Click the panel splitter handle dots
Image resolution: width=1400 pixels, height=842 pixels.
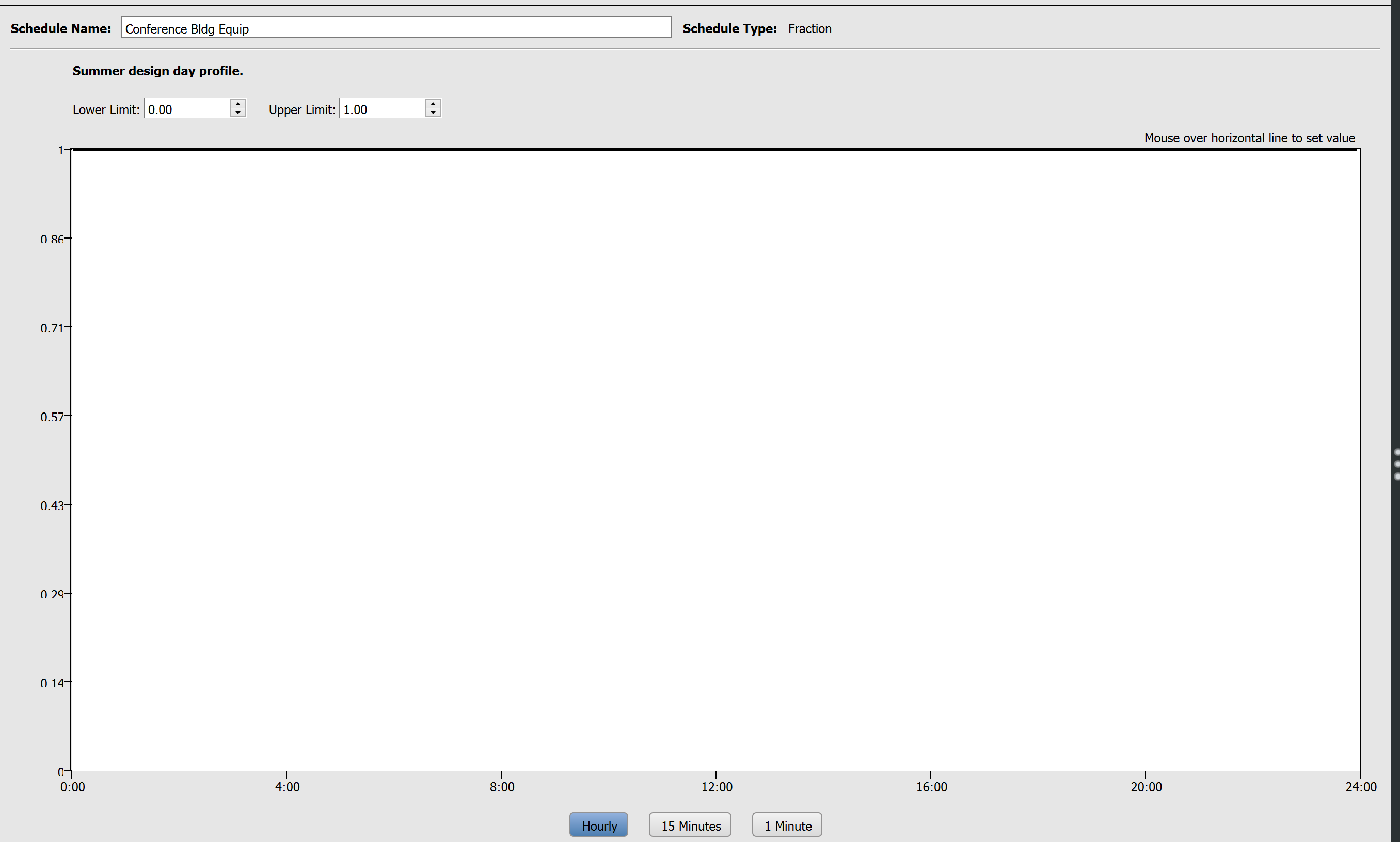tap(1396, 464)
